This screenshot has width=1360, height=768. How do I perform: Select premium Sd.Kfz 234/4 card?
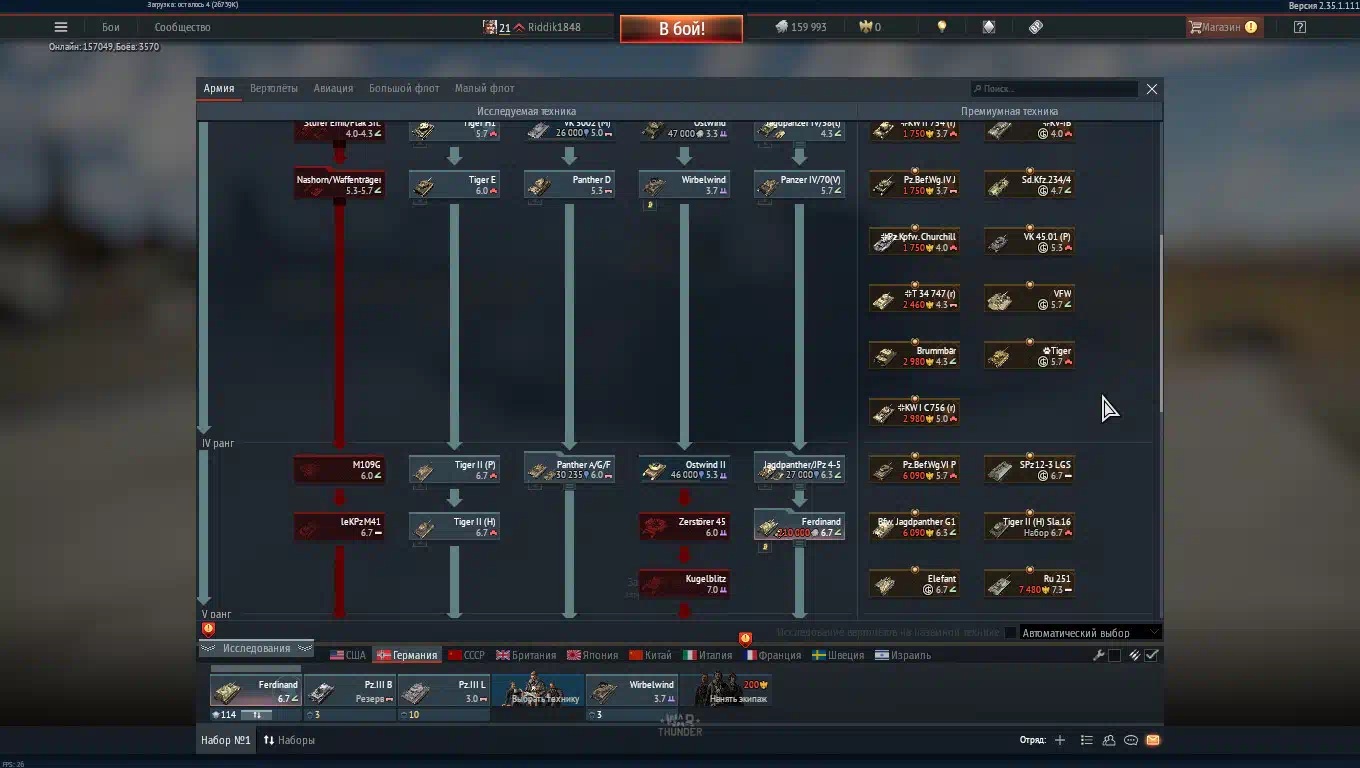pyautogui.click(x=1029, y=185)
